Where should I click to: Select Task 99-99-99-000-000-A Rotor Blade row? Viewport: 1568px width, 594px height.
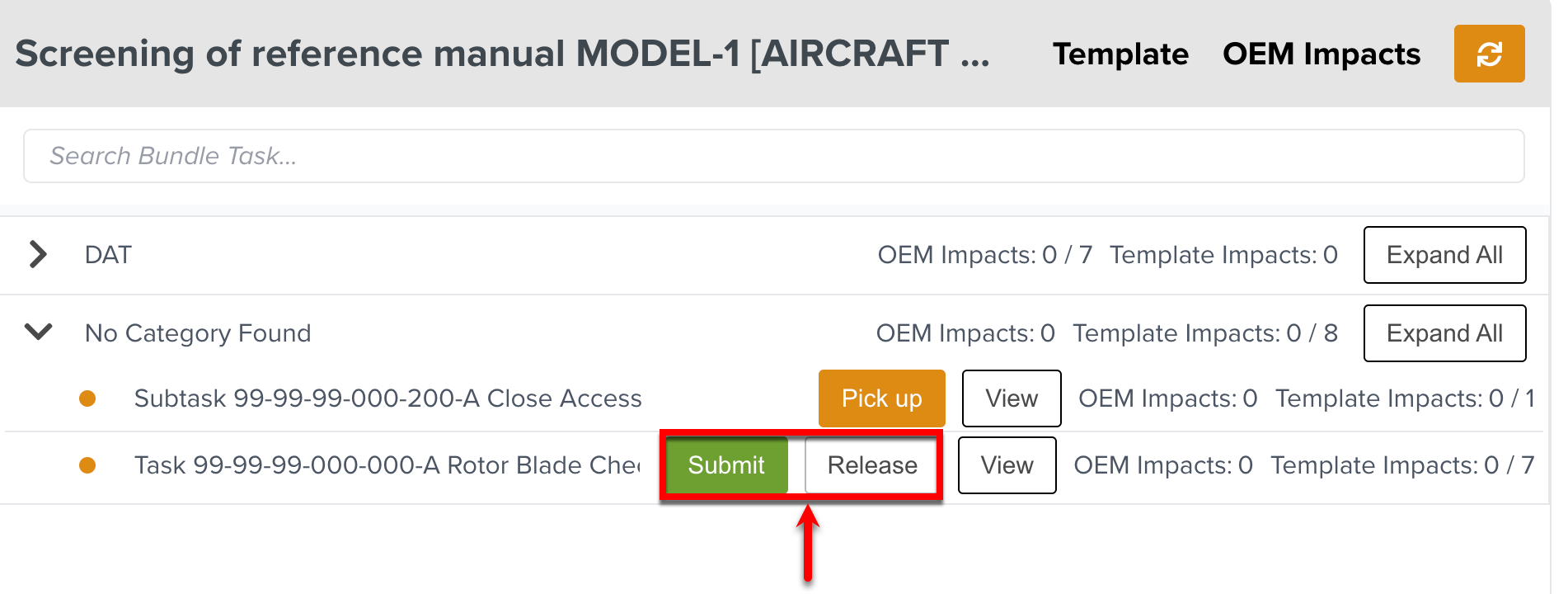pos(387,465)
